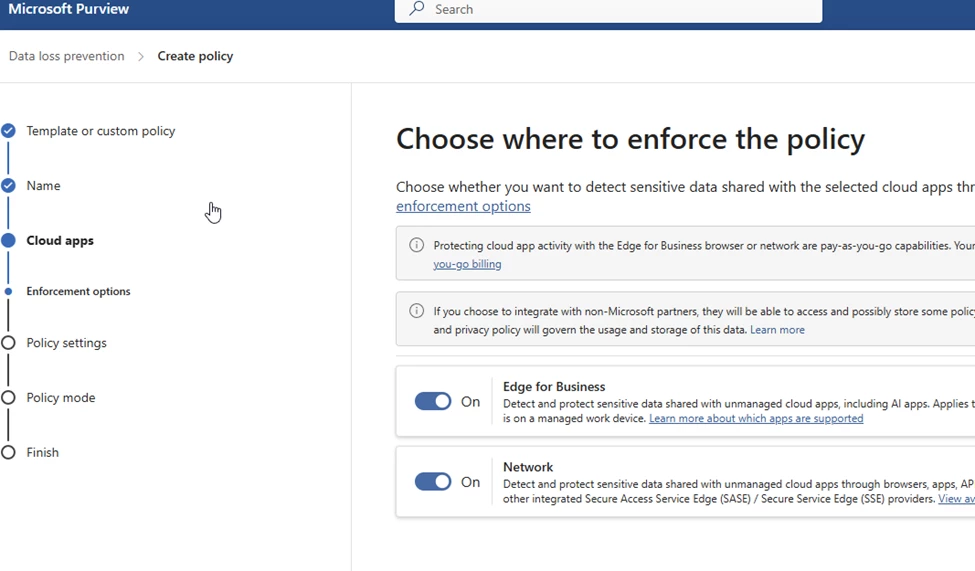Jump to the Policy settings step
975x571 pixels.
click(x=67, y=343)
